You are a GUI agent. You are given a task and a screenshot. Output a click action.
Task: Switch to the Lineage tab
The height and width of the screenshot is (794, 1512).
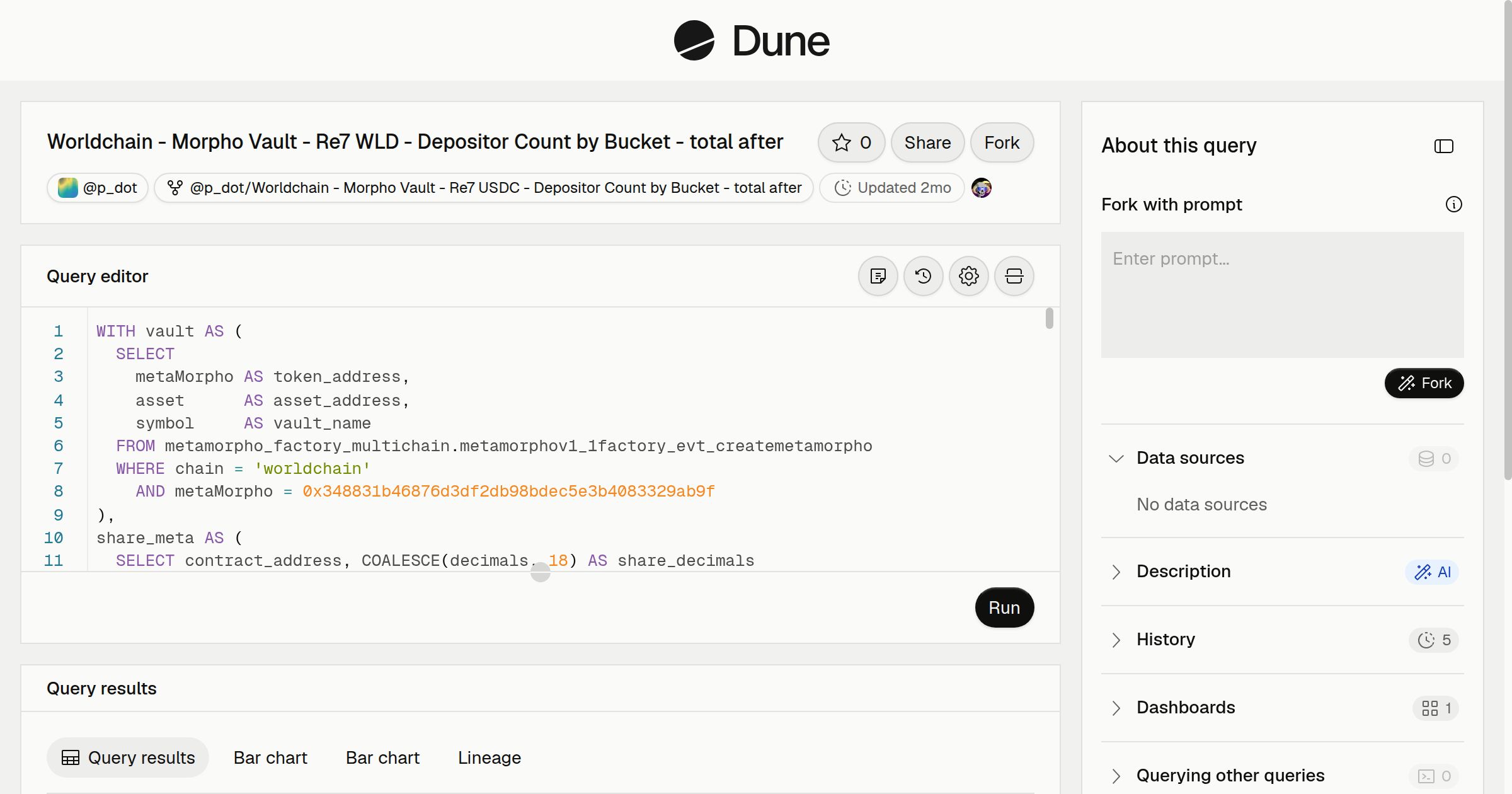click(x=489, y=757)
